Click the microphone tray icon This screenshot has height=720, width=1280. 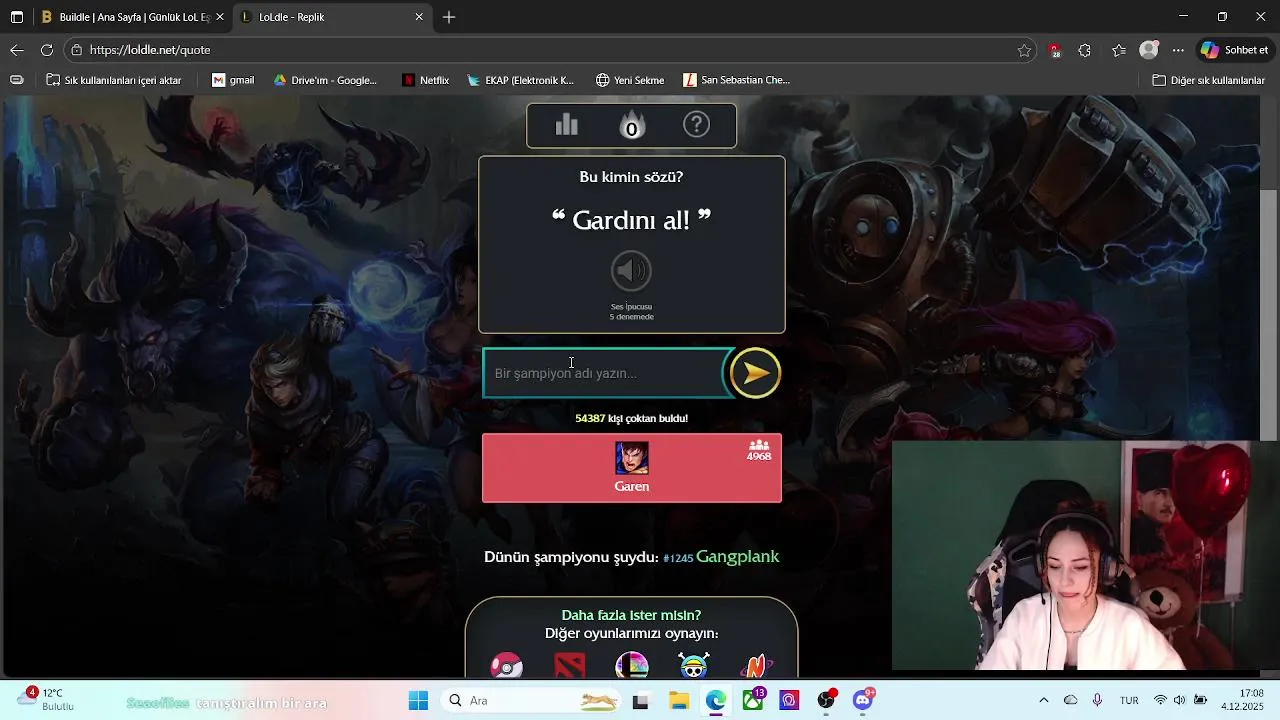point(1097,701)
